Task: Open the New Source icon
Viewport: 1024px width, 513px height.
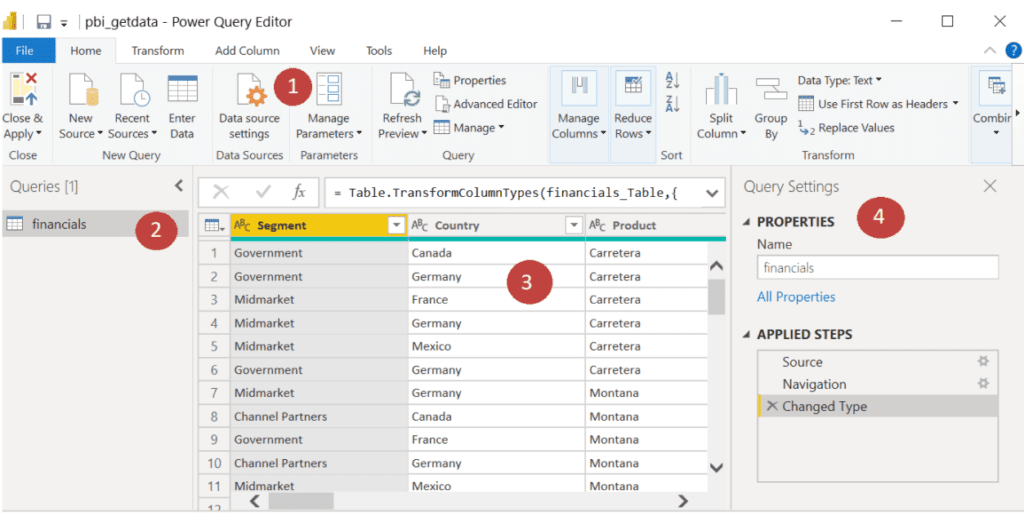Action: click(83, 89)
